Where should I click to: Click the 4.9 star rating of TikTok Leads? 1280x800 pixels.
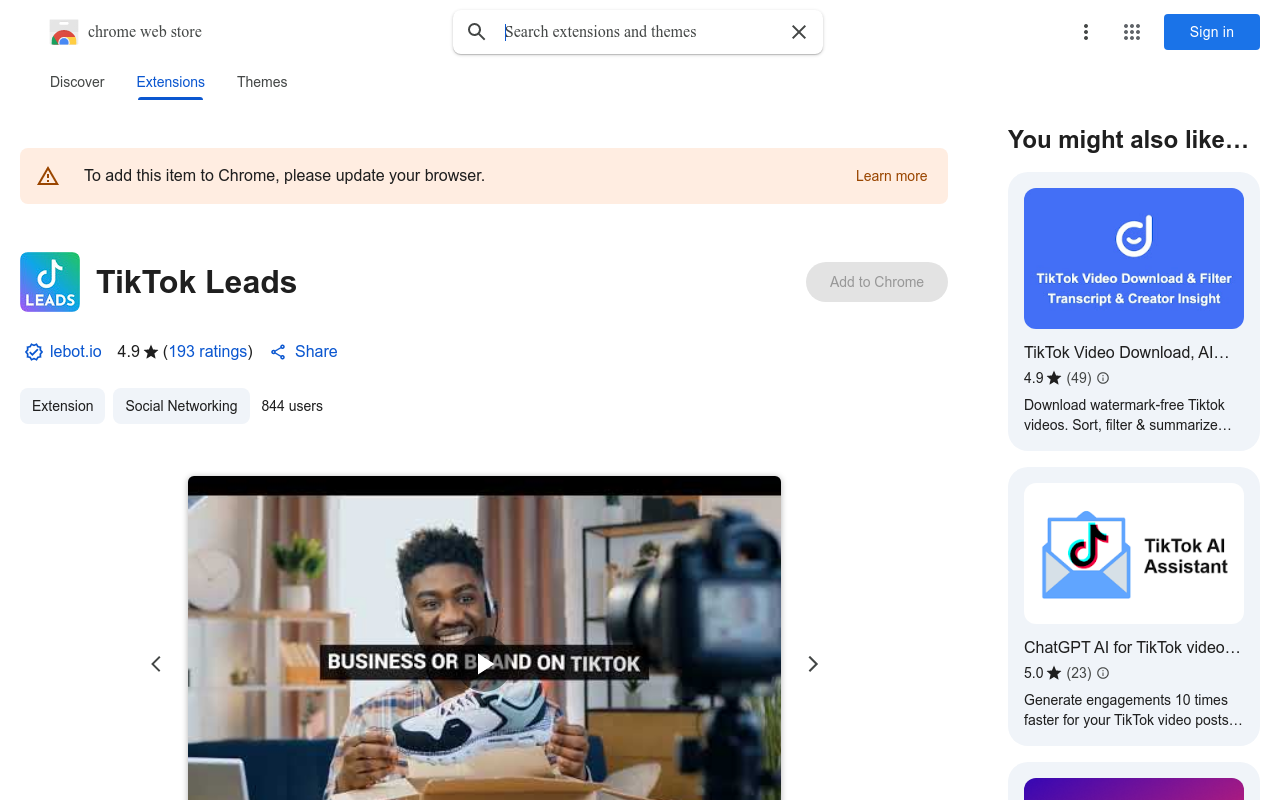pyautogui.click(x=138, y=352)
